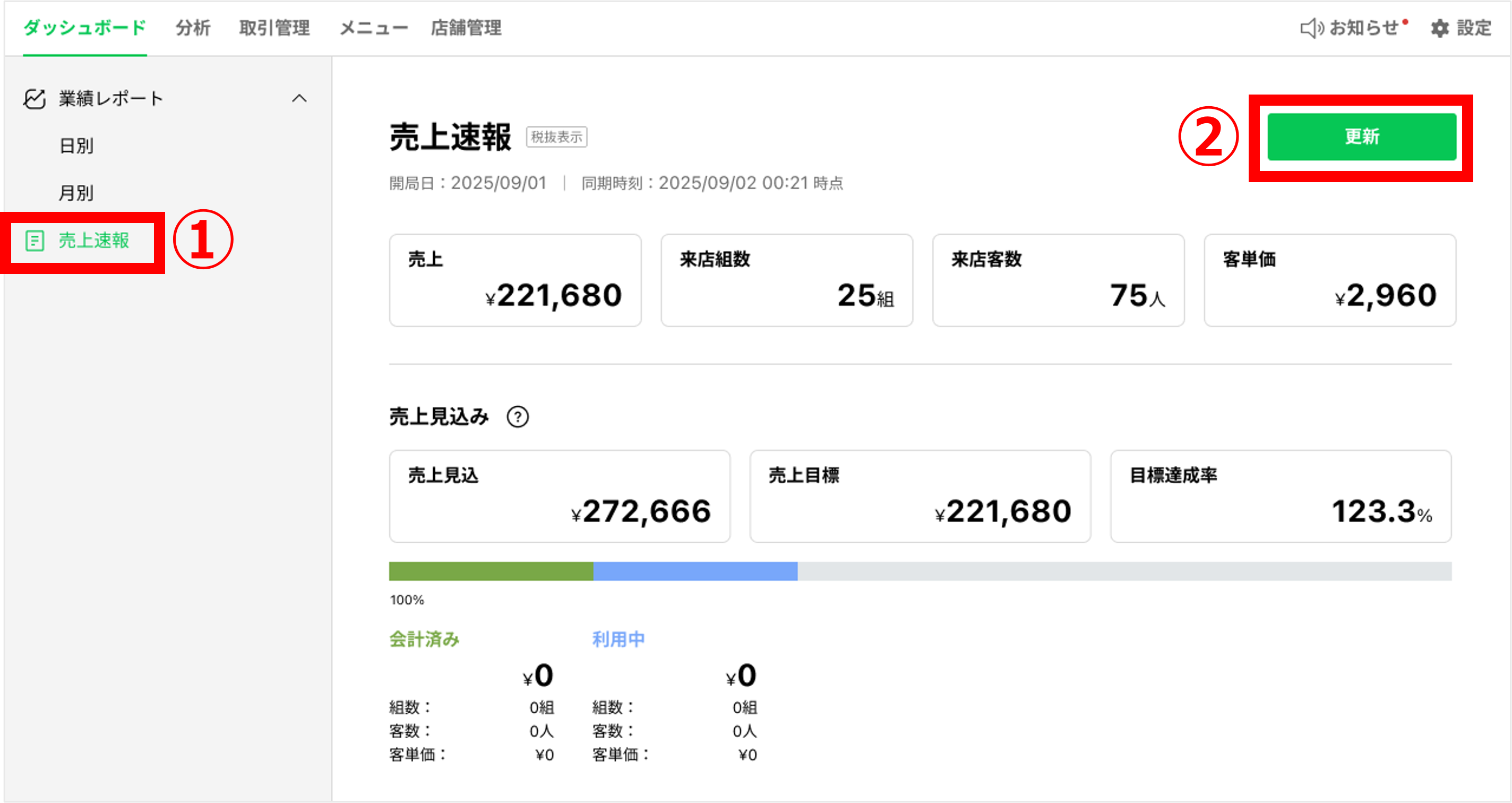The width and height of the screenshot is (1512, 803).
Task: Click the 来店客数 75人 card
Action: tap(1058, 280)
